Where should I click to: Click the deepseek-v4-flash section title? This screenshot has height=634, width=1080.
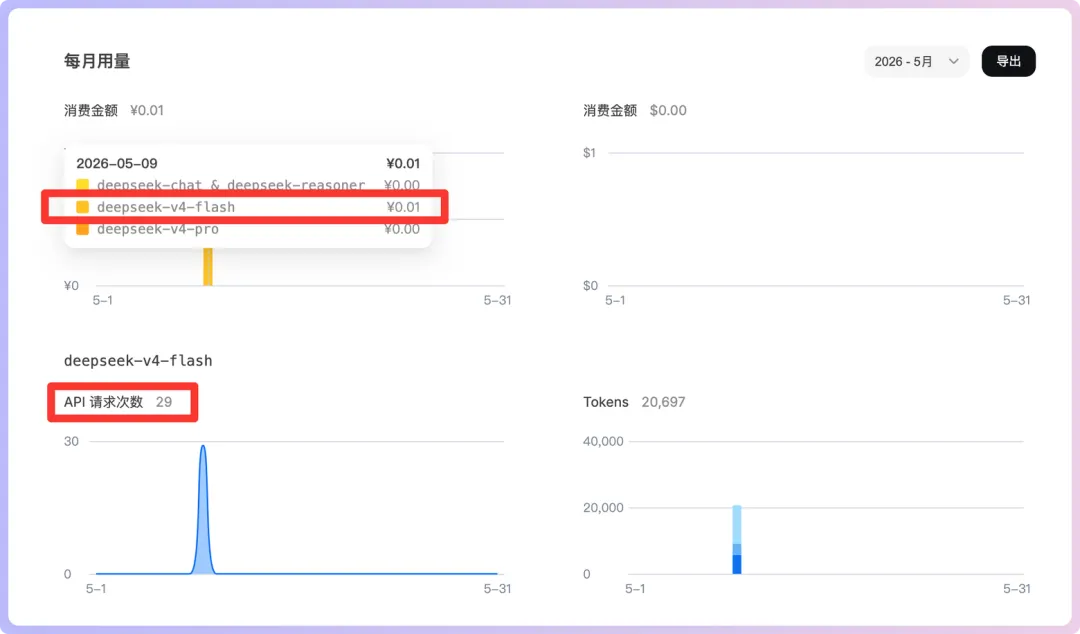tap(138, 360)
